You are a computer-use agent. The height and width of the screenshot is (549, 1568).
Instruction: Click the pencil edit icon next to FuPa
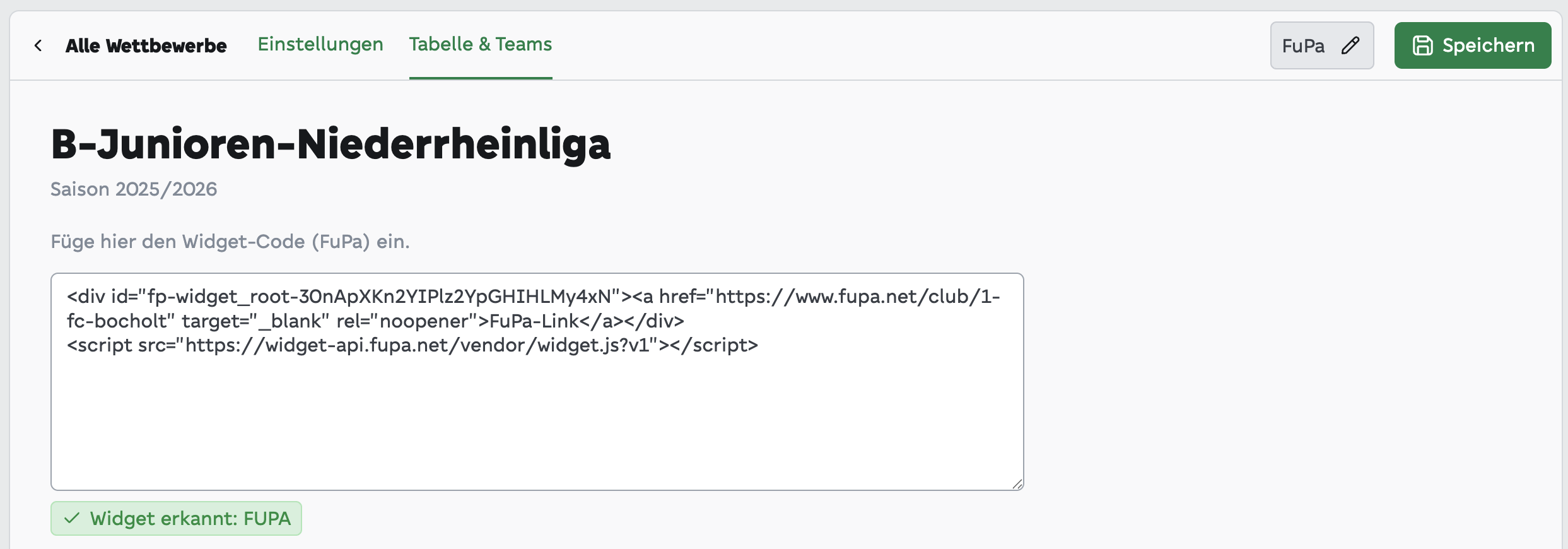coord(1350,45)
